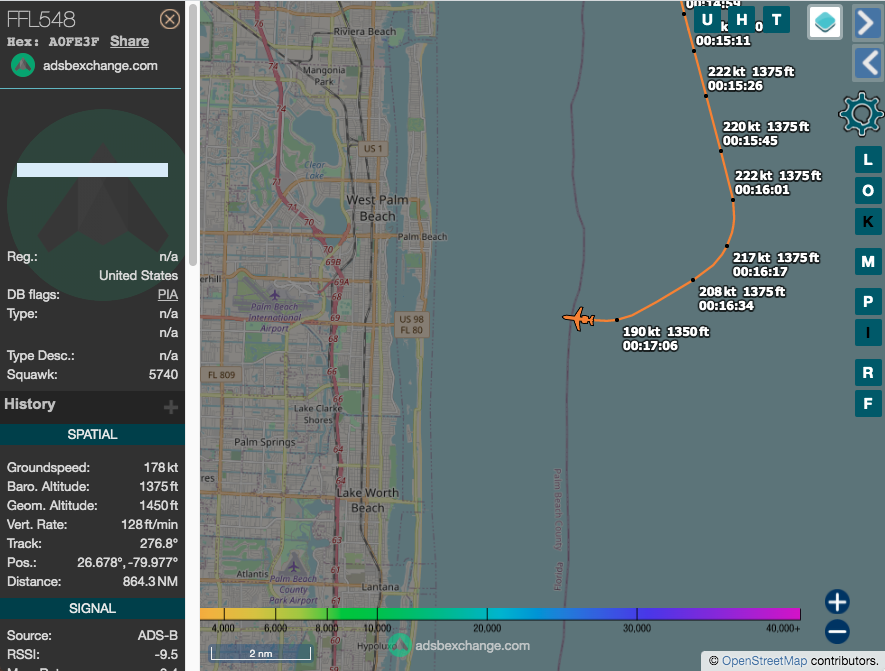Click the aircraft photo placeholder thumbnail
885x671 pixels.
click(x=93, y=170)
